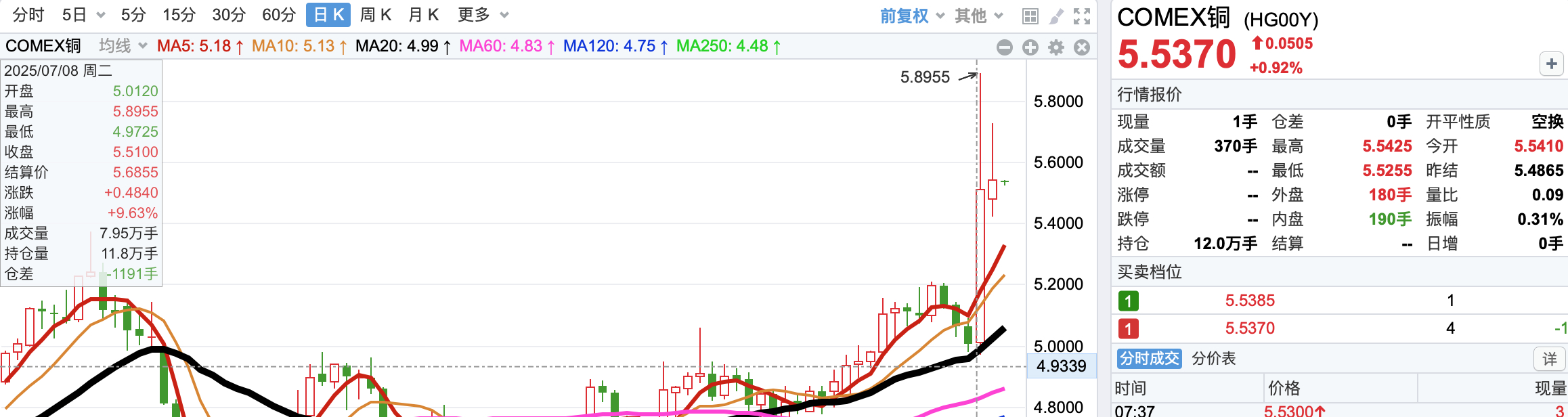The image size is (1568, 417).
Task: Zoom out chart with minus icon
Action: (x=1005, y=47)
